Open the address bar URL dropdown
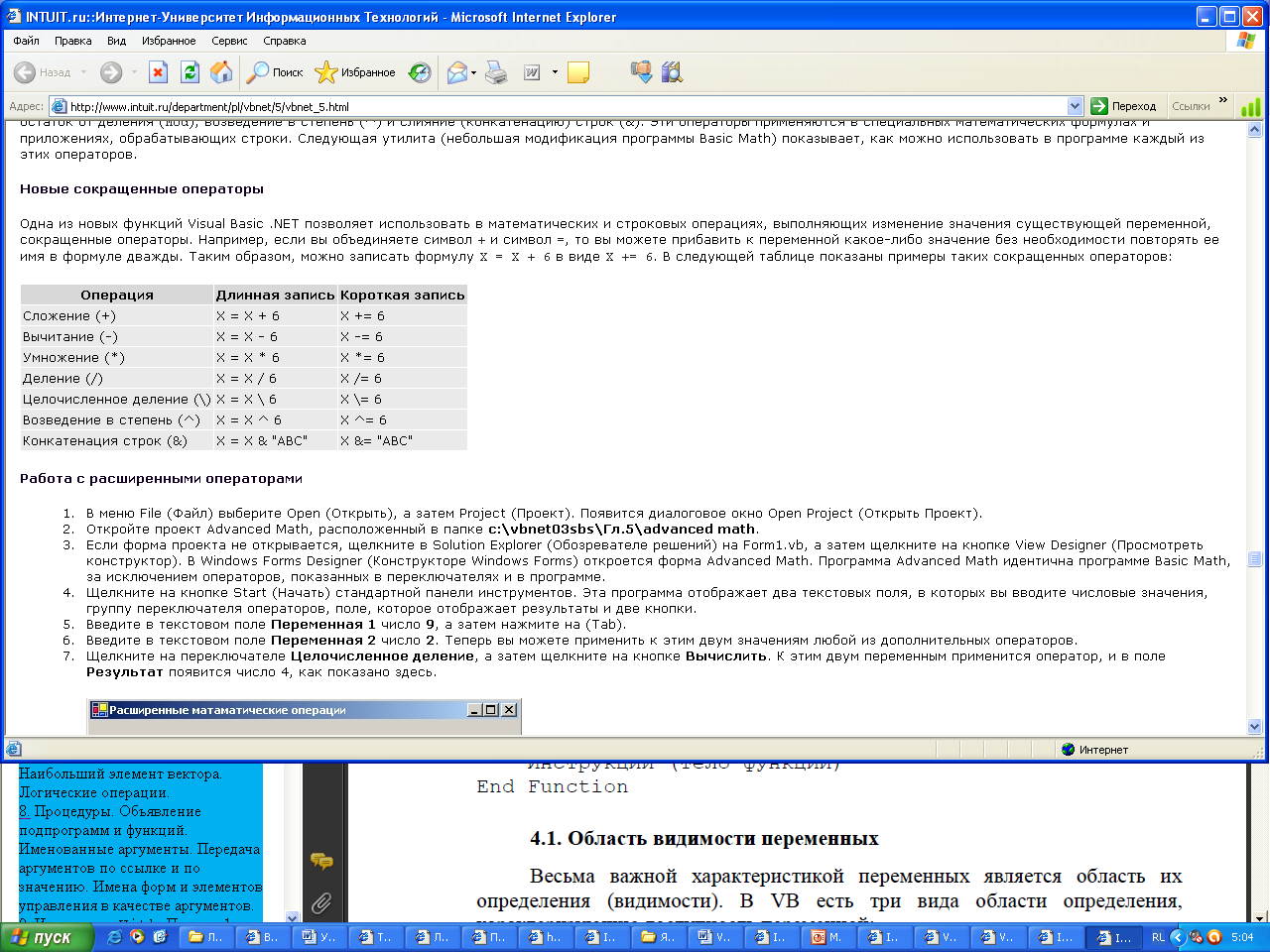The width and height of the screenshot is (1270, 952). (1076, 106)
